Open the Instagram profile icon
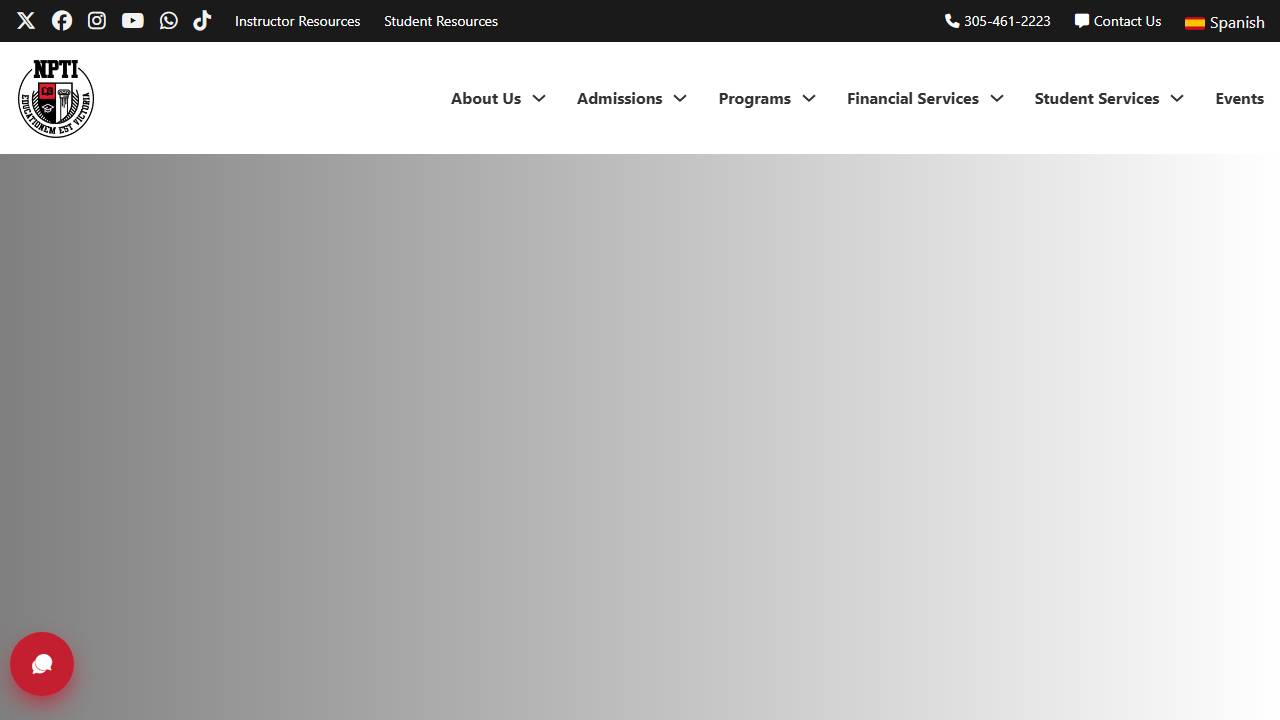The height and width of the screenshot is (720, 1280). tap(97, 21)
